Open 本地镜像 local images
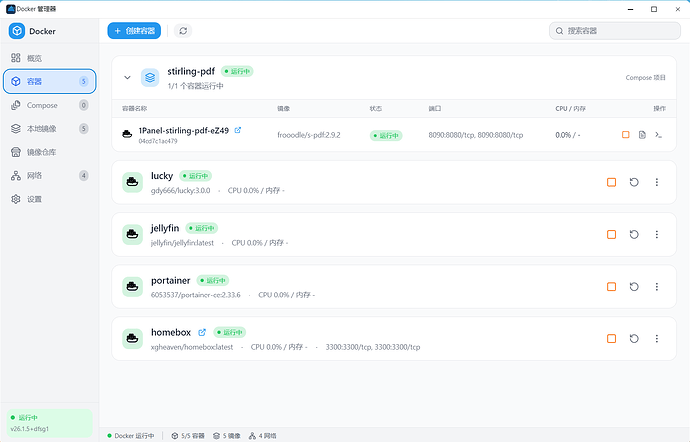The height and width of the screenshot is (442, 690). click(49, 129)
